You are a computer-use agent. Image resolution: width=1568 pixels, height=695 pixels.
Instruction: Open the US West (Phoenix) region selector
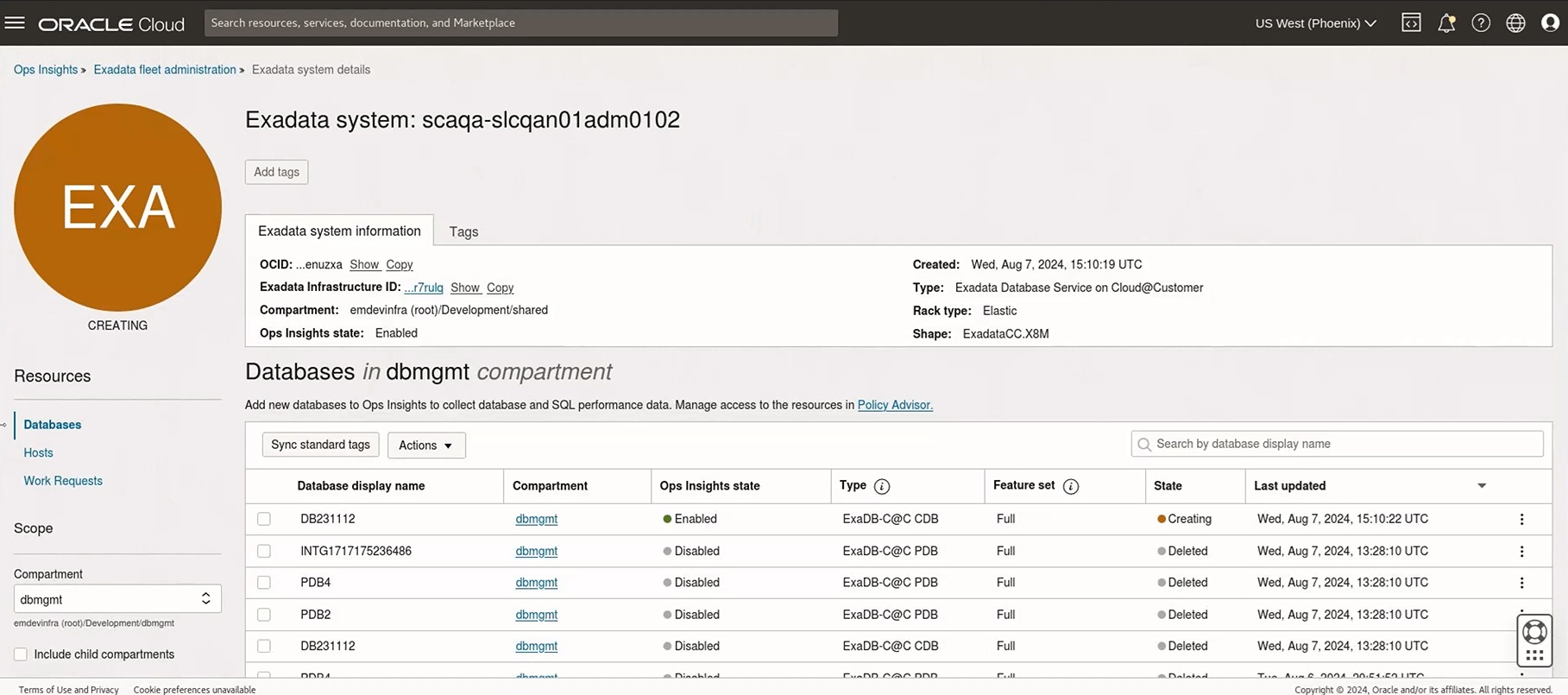click(1315, 23)
